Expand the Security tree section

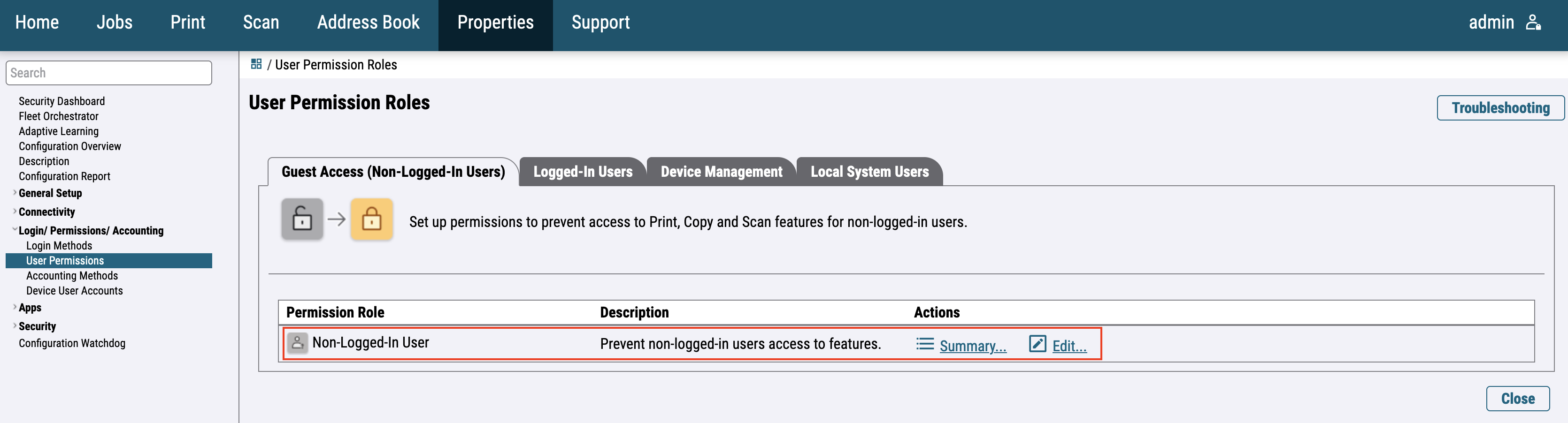point(15,326)
